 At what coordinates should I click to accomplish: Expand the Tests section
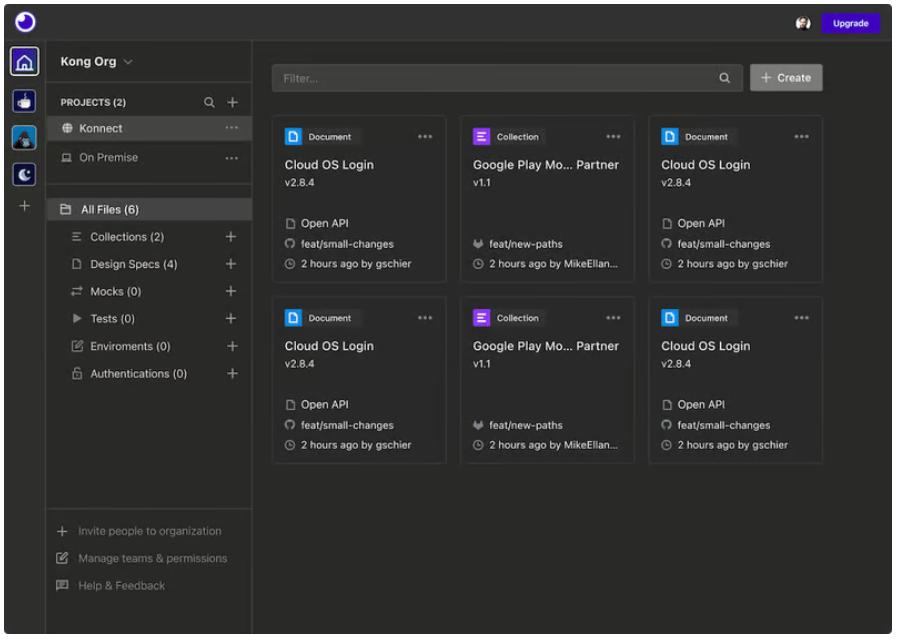(x=111, y=319)
